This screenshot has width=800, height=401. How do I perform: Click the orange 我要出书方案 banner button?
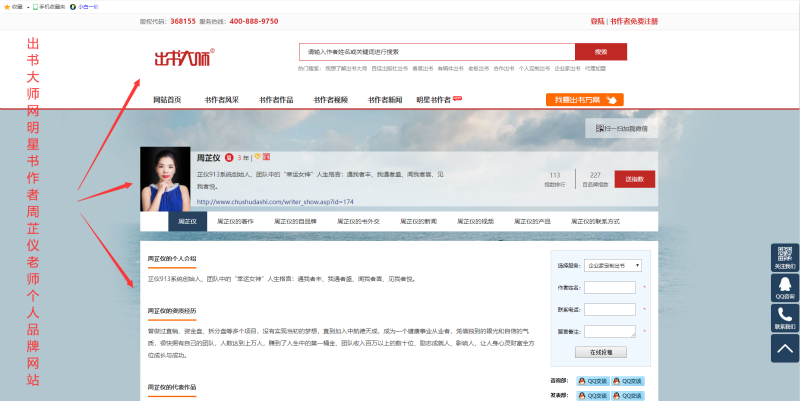585,99
